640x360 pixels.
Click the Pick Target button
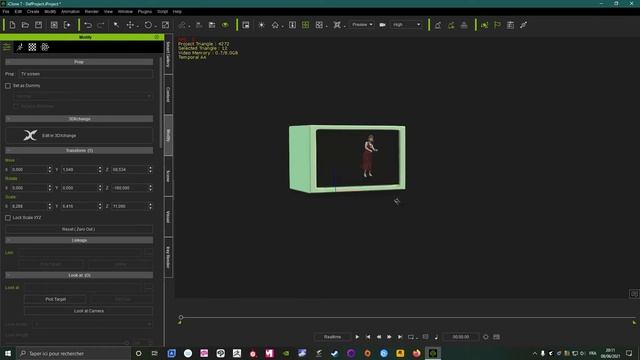click(56, 299)
